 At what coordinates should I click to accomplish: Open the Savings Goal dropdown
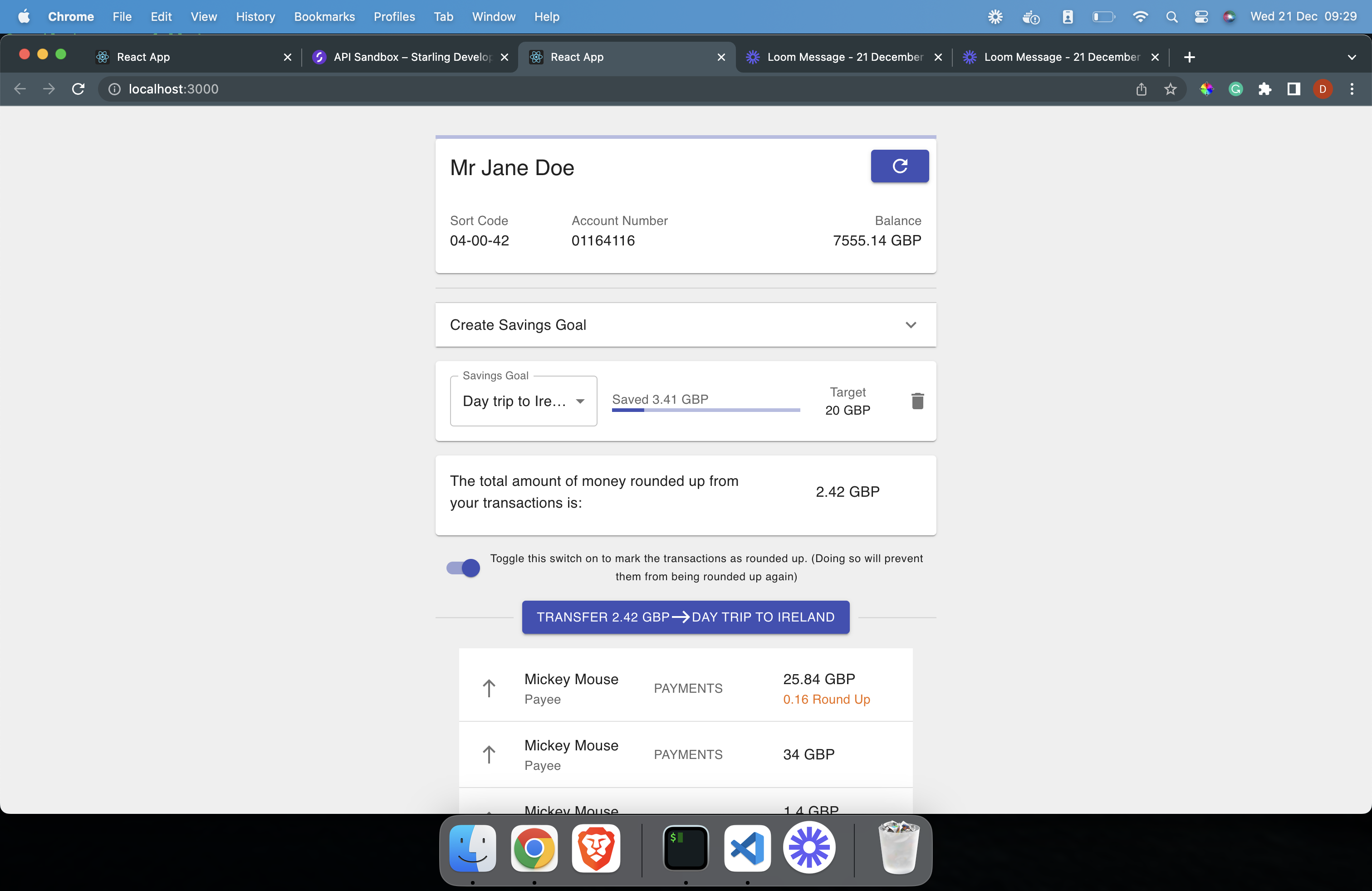pos(524,401)
